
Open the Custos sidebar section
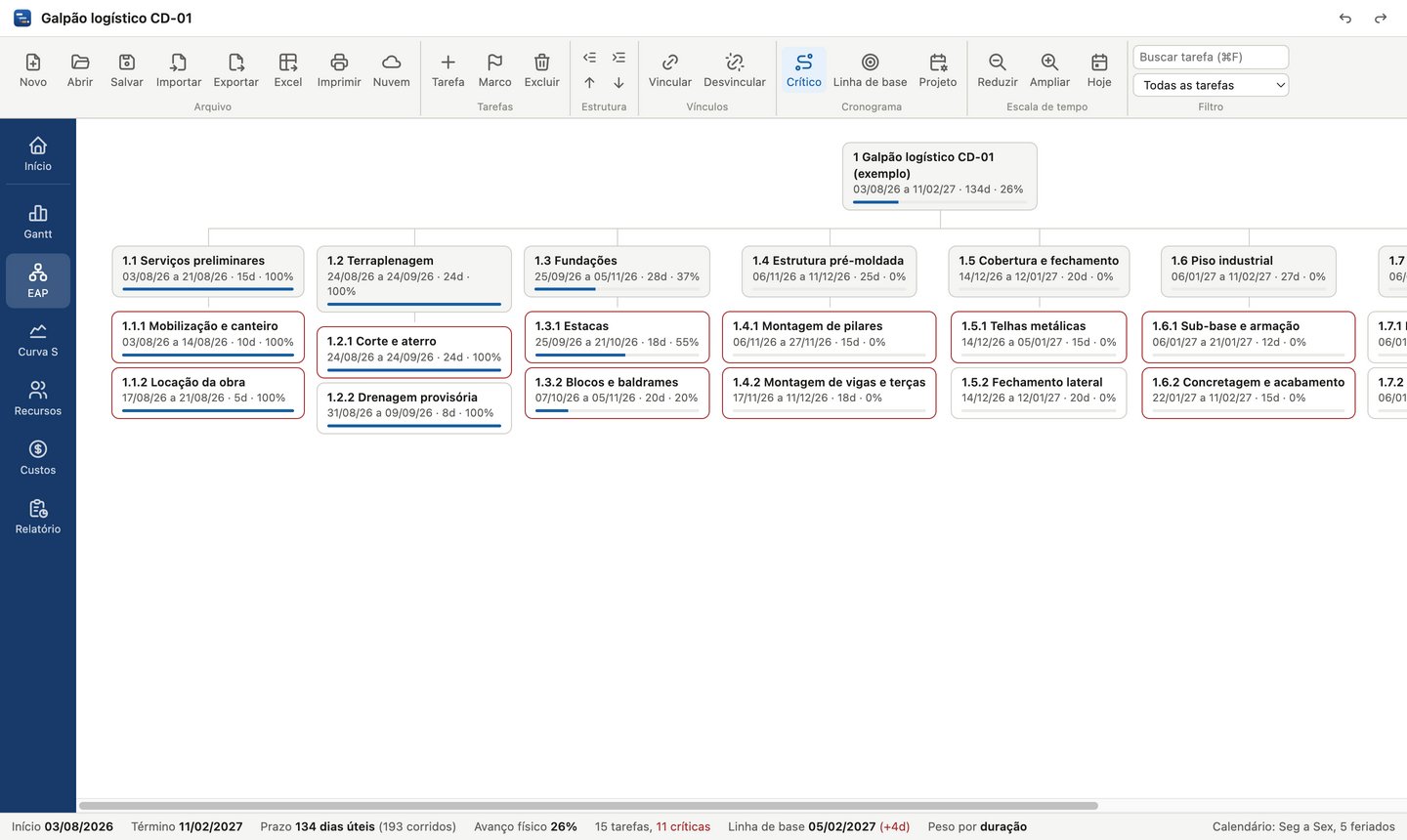[x=38, y=457]
